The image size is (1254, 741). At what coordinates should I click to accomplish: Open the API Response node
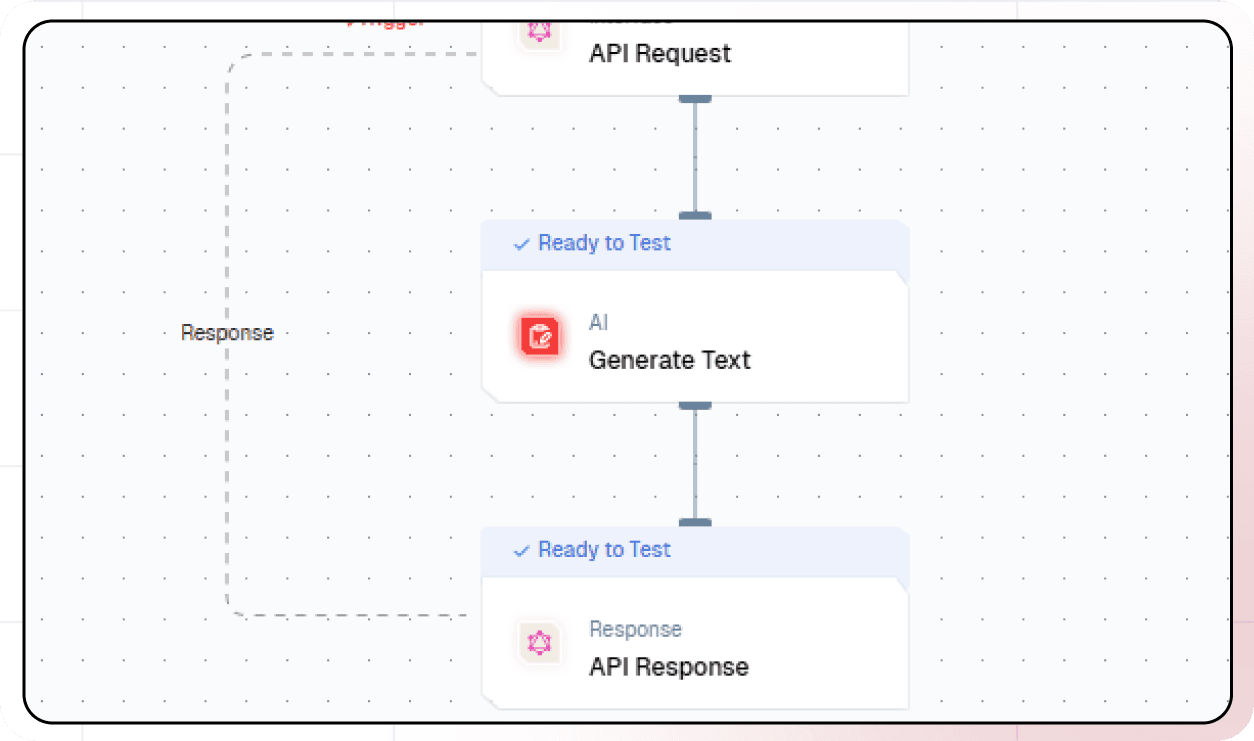(x=668, y=667)
